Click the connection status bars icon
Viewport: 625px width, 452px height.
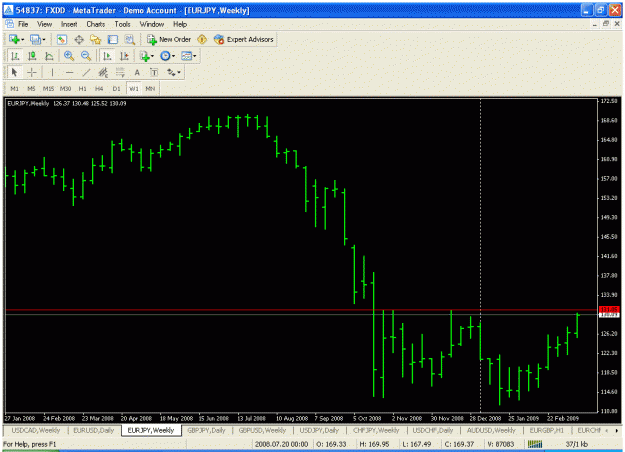(535, 444)
